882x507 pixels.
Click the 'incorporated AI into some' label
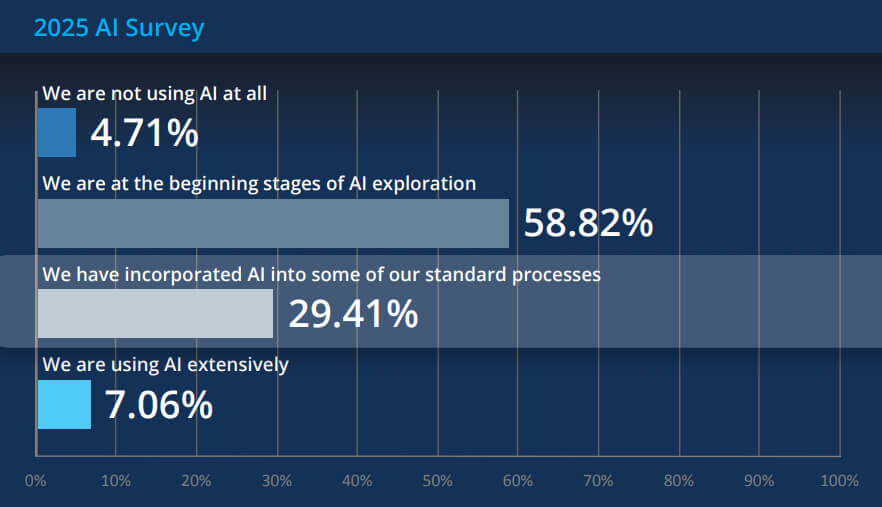tap(321, 273)
